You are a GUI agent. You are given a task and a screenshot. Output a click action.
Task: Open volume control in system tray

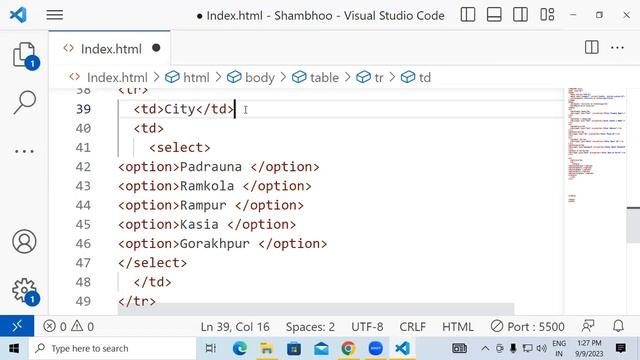point(542,349)
